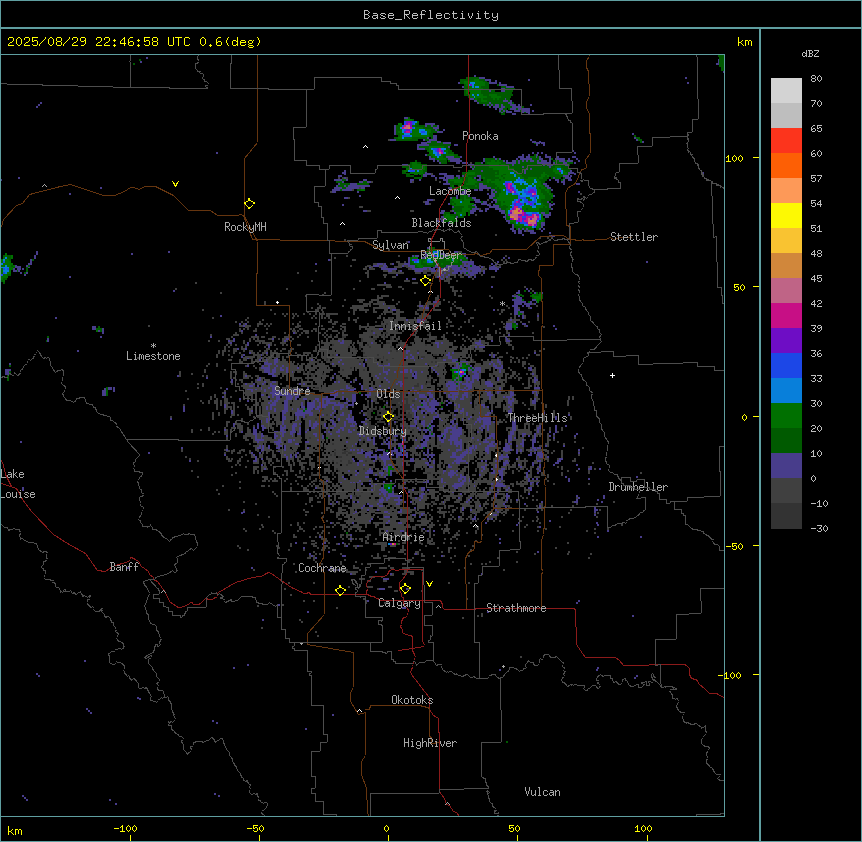This screenshot has width=862, height=842.
Task: Pick the light grey 70-80 dBZ legend swatch
Action: click(x=786, y=91)
